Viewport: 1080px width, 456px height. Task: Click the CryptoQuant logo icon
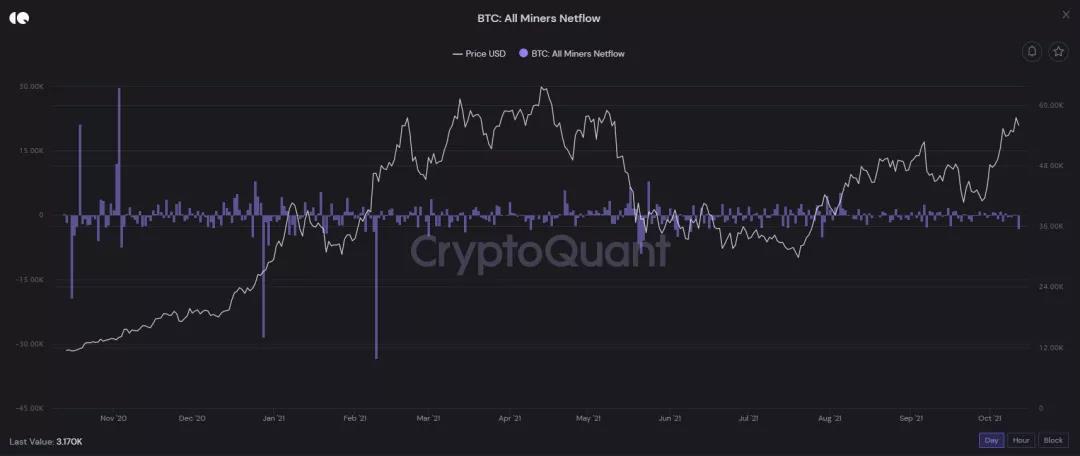(19, 17)
